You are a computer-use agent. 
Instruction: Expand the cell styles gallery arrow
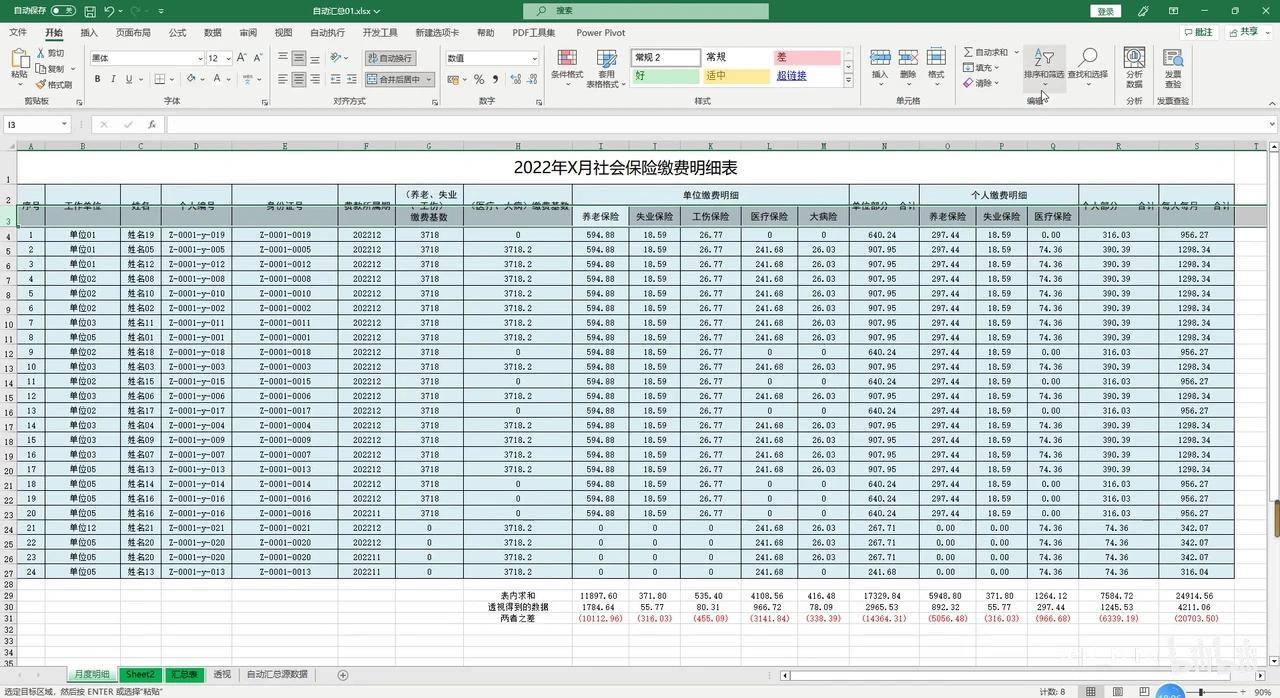click(x=848, y=80)
